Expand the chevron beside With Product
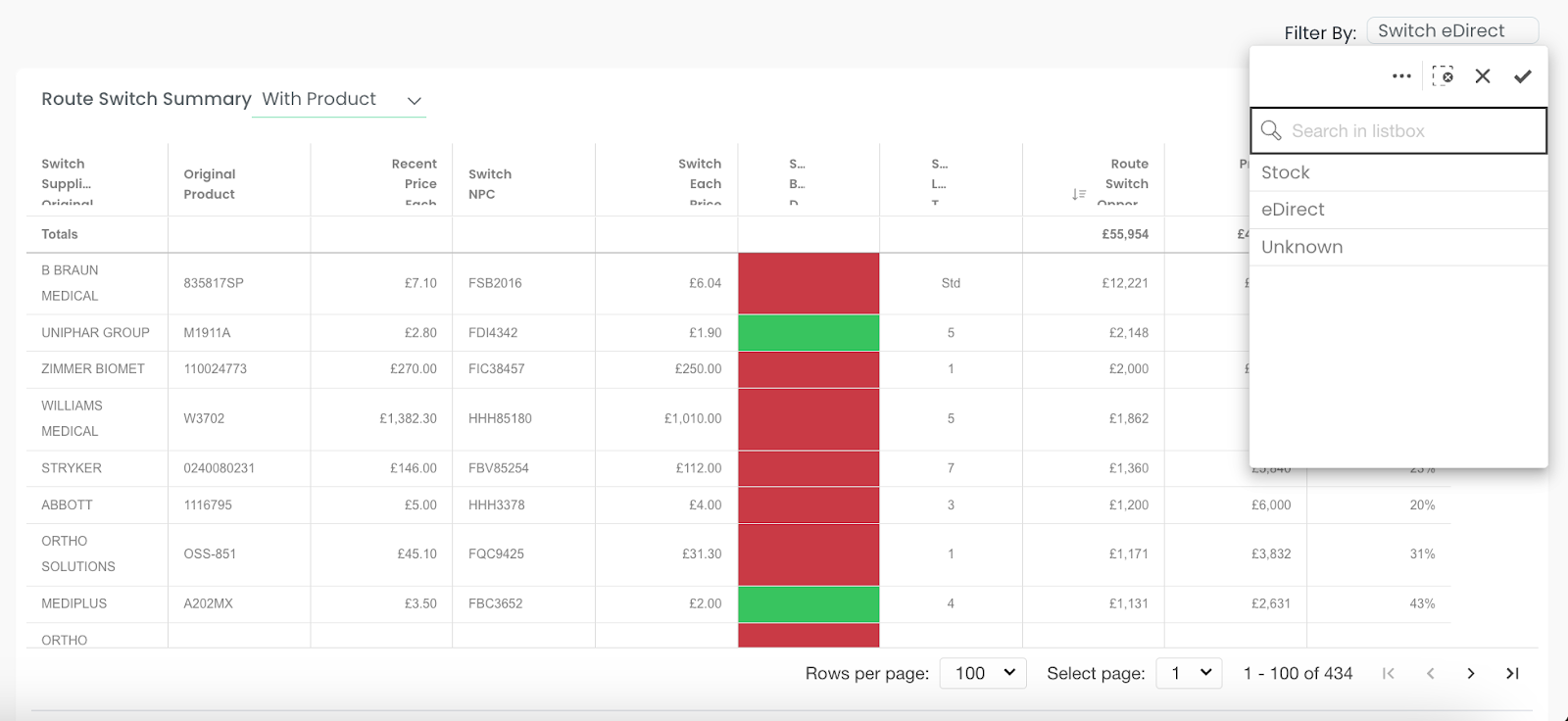Image resolution: width=1568 pixels, height=721 pixels. [415, 101]
